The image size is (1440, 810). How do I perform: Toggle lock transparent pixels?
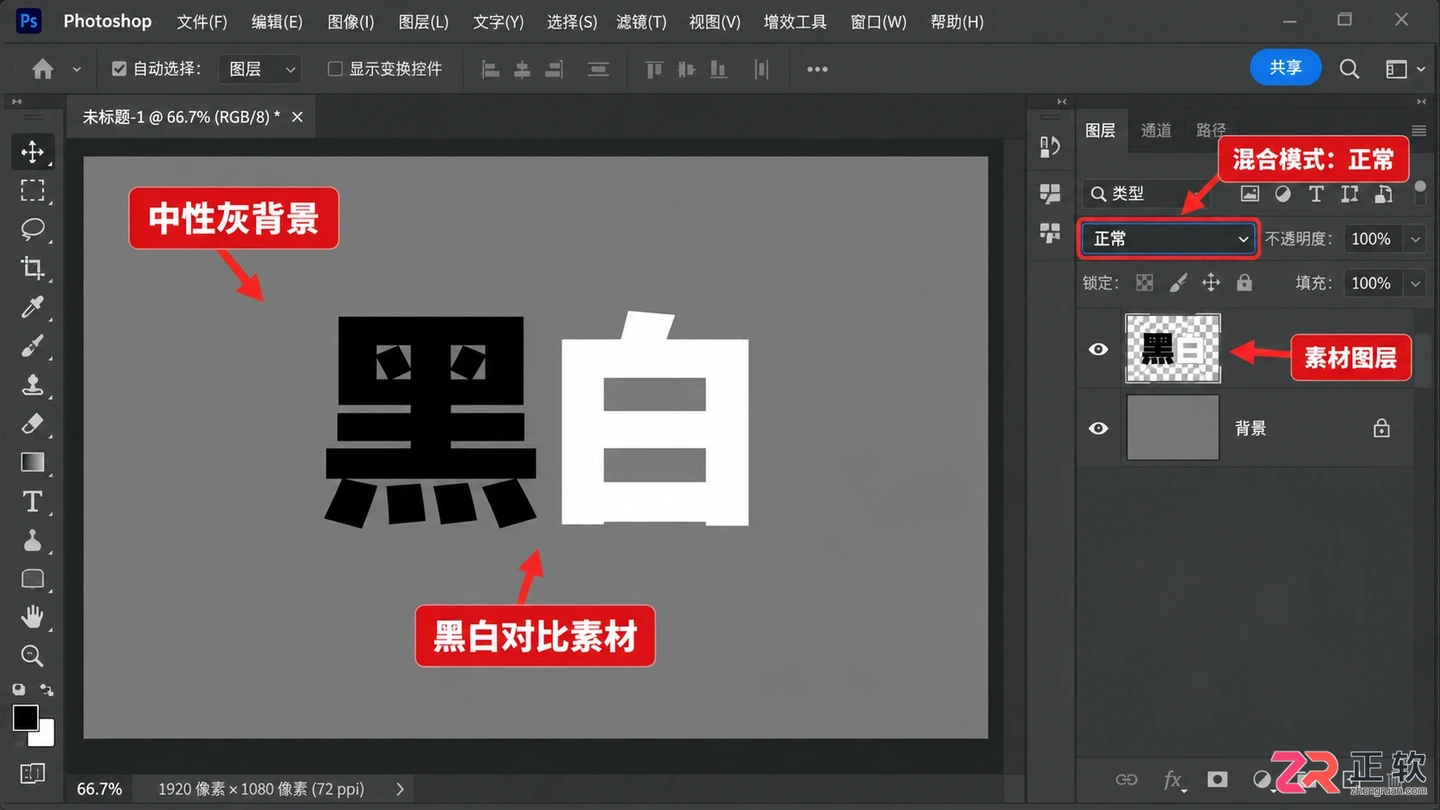[x=1145, y=283]
